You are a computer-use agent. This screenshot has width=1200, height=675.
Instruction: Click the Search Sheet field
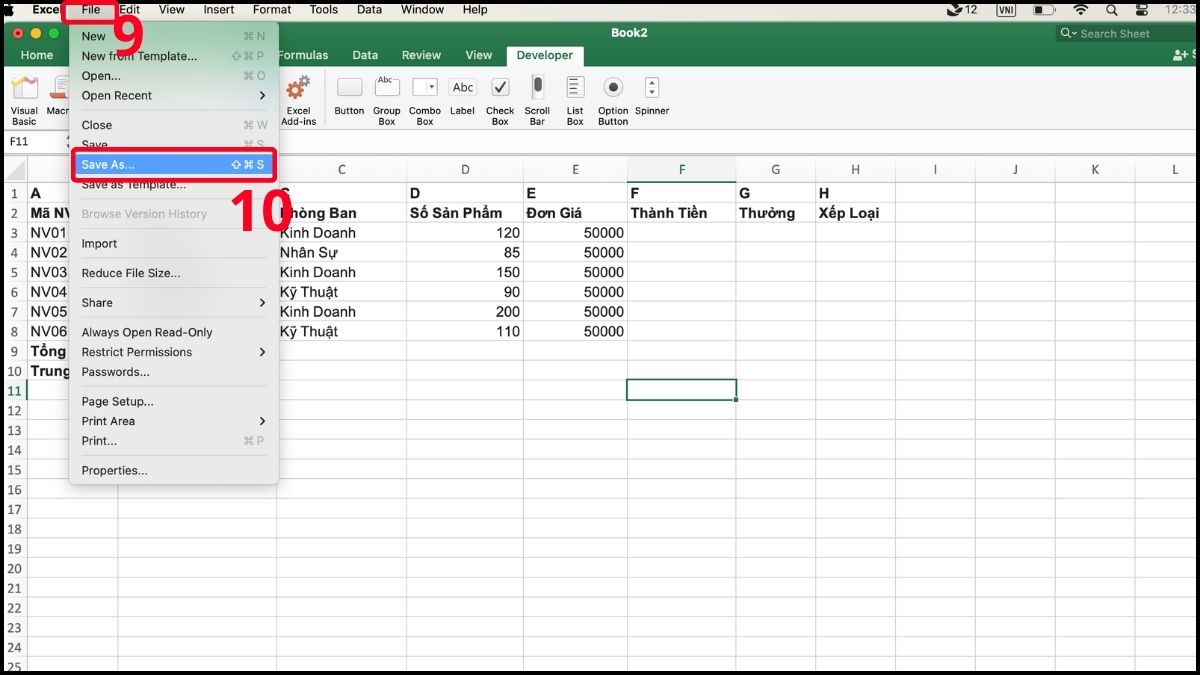pos(1126,34)
